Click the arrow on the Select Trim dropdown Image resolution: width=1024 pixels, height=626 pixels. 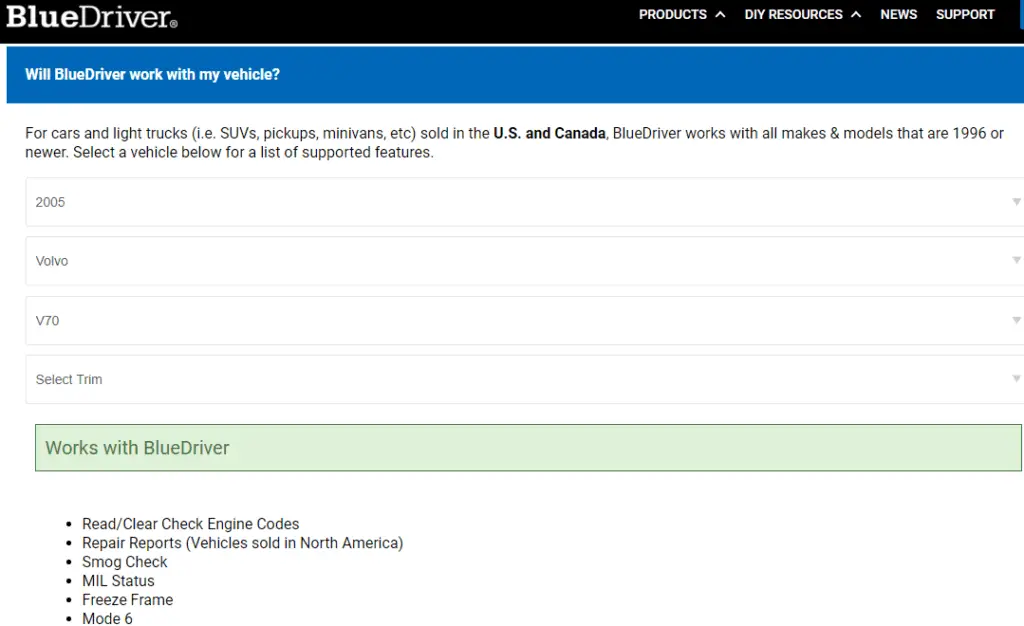click(1017, 379)
